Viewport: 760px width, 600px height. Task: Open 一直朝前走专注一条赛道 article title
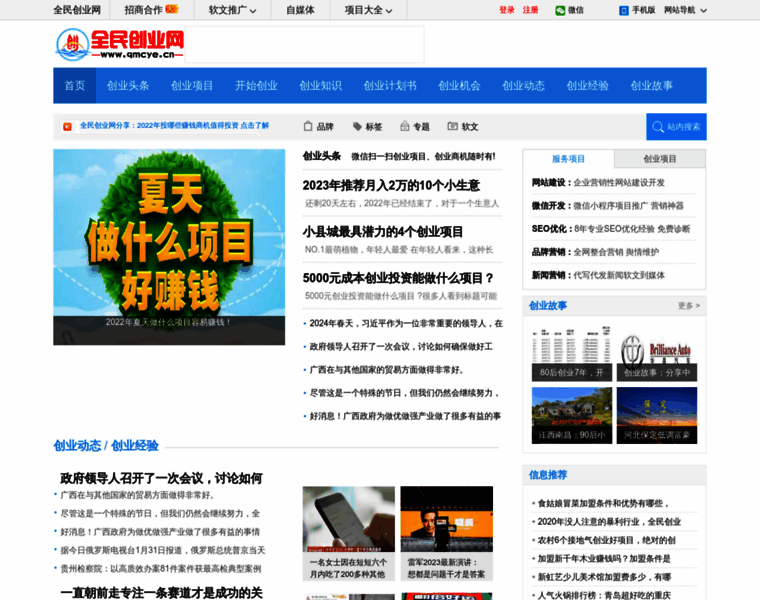(x=161, y=593)
